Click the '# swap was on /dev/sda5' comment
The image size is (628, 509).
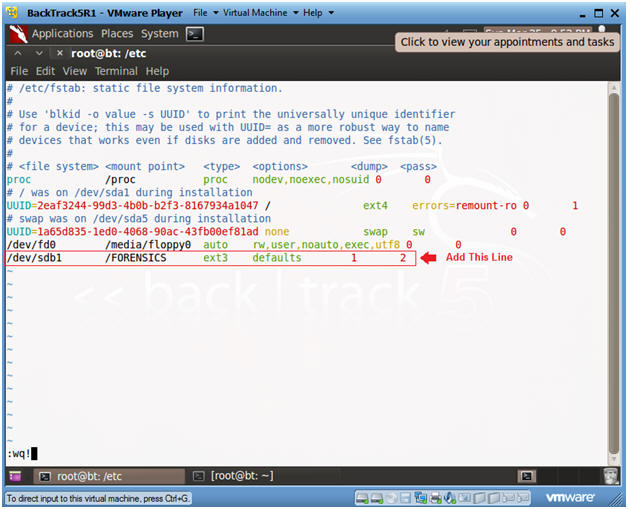(139, 219)
